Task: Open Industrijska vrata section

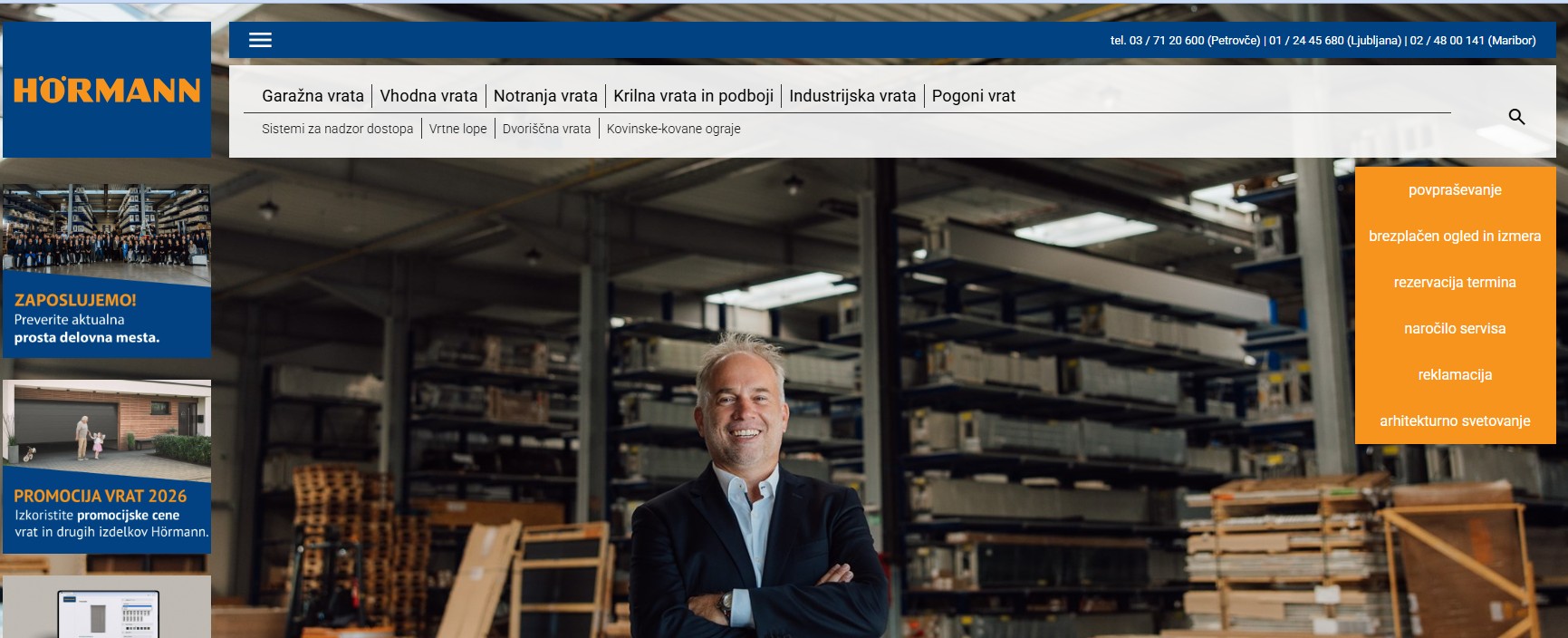Action: [x=852, y=96]
